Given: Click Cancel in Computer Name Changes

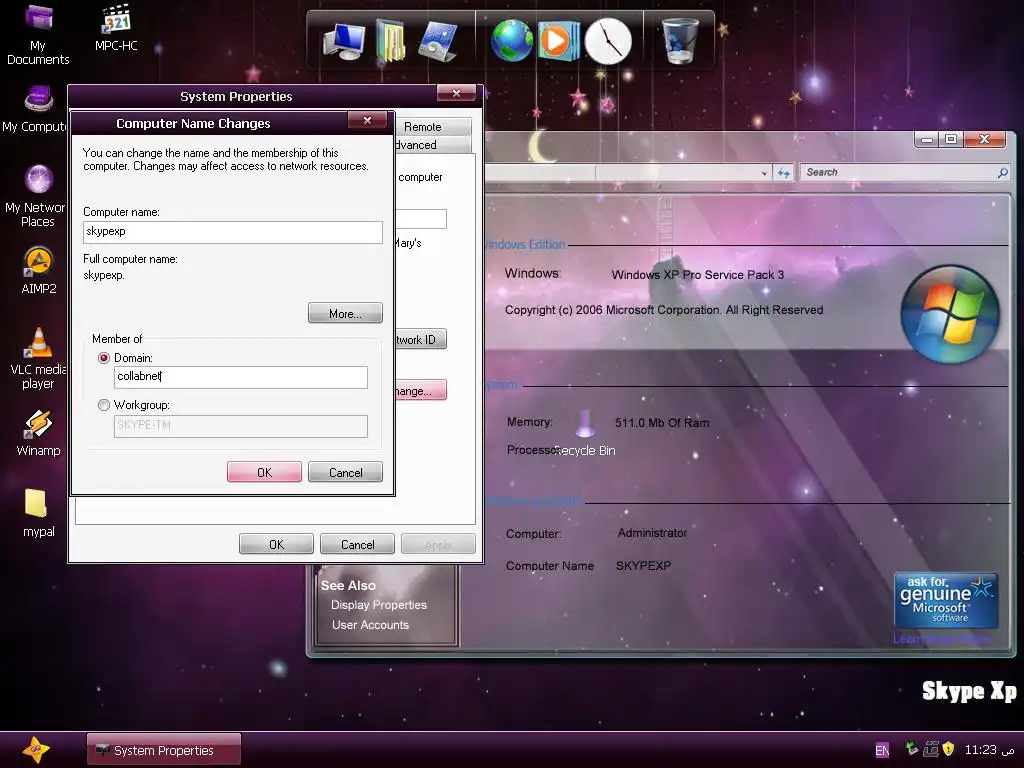Looking at the screenshot, I should [x=345, y=472].
